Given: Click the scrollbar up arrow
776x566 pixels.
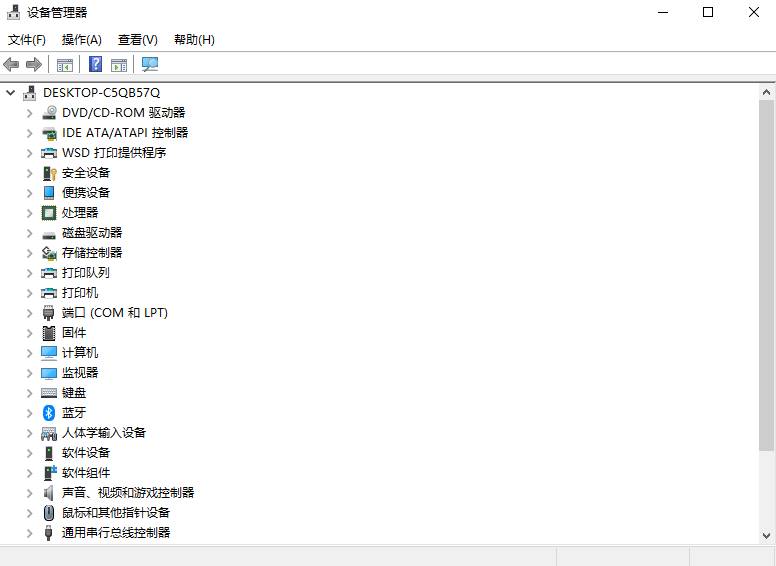Looking at the screenshot, I should tap(766, 92).
